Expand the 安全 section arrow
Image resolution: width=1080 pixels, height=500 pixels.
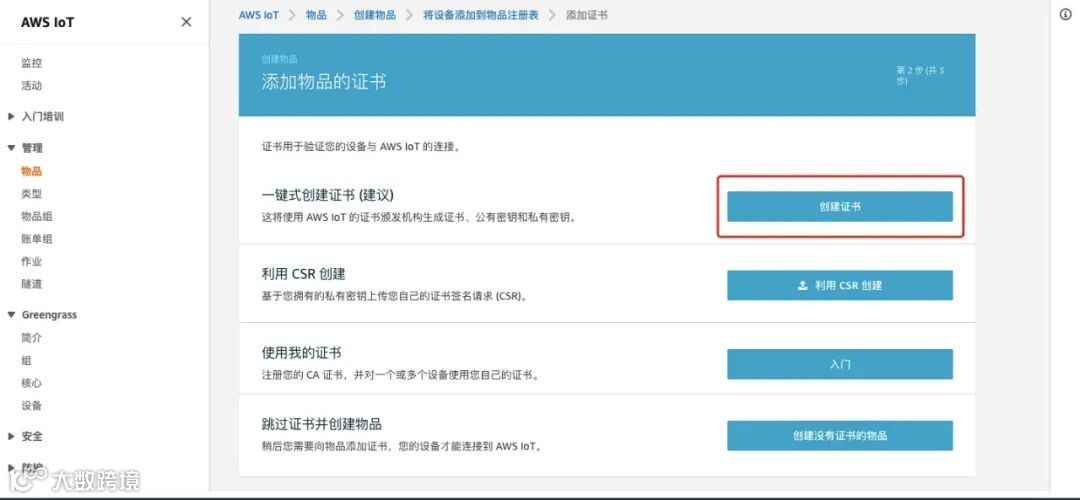click(x=11, y=436)
